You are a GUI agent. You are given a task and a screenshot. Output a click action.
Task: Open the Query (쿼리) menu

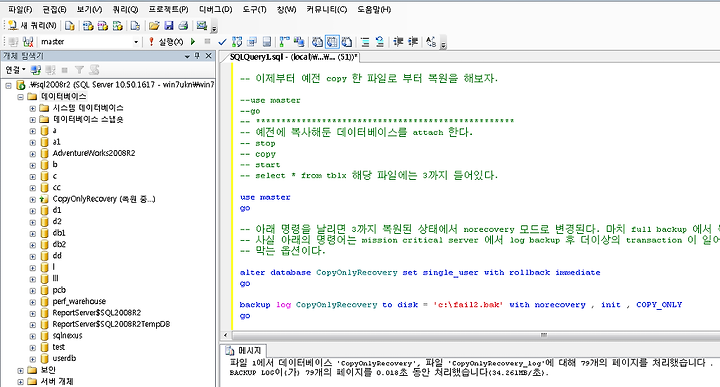coord(125,9)
